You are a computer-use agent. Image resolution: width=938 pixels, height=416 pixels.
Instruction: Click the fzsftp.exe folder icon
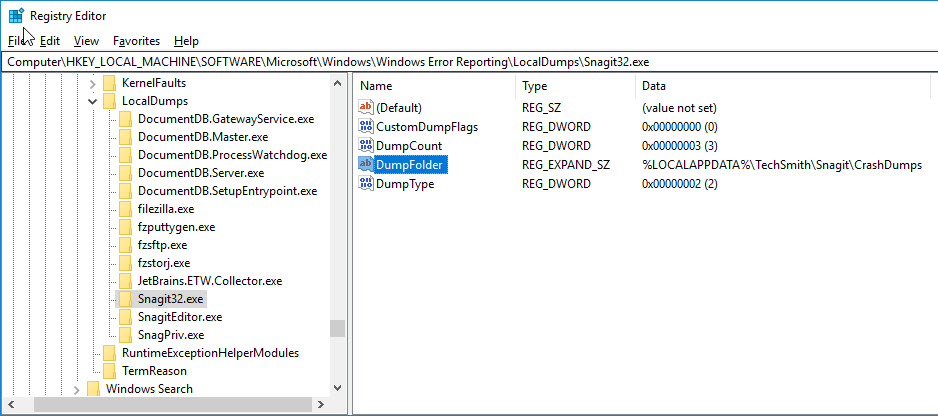click(125, 245)
